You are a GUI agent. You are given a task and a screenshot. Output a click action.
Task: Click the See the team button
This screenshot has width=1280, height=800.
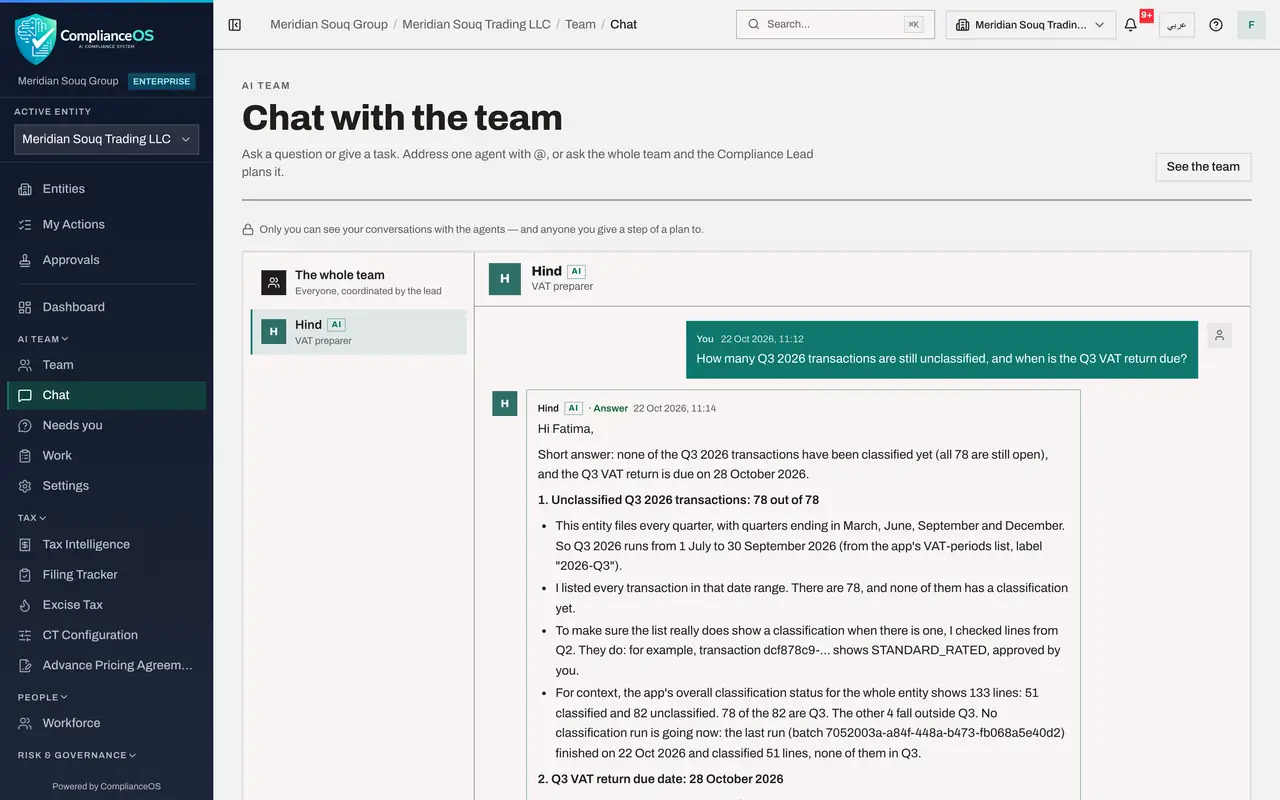click(x=1203, y=167)
